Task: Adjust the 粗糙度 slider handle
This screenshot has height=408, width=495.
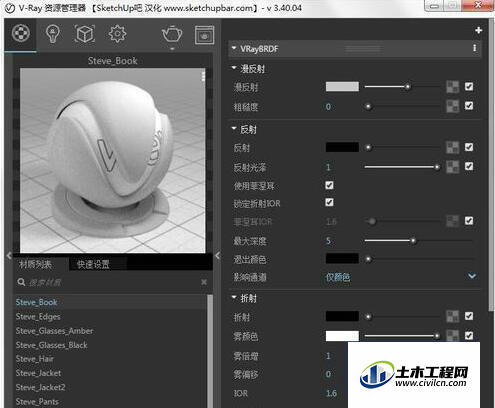Action: click(368, 107)
